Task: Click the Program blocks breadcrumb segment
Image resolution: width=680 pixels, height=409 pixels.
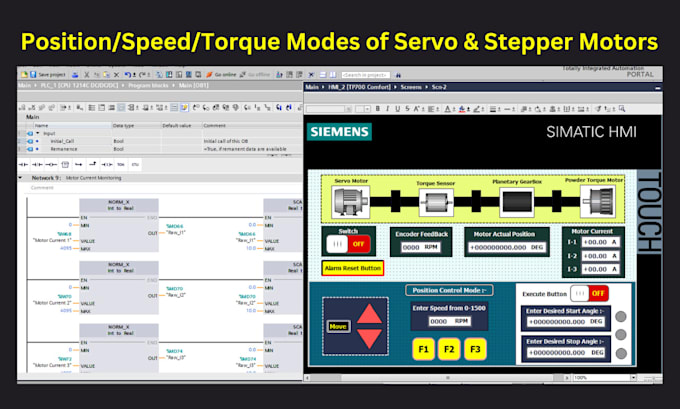Action: click(148, 85)
